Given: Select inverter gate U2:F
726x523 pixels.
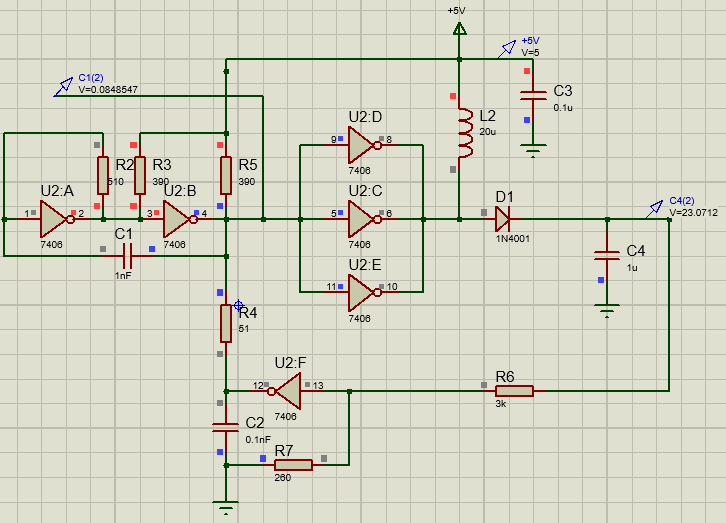Looking at the screenshot, I should pos(285,392).
